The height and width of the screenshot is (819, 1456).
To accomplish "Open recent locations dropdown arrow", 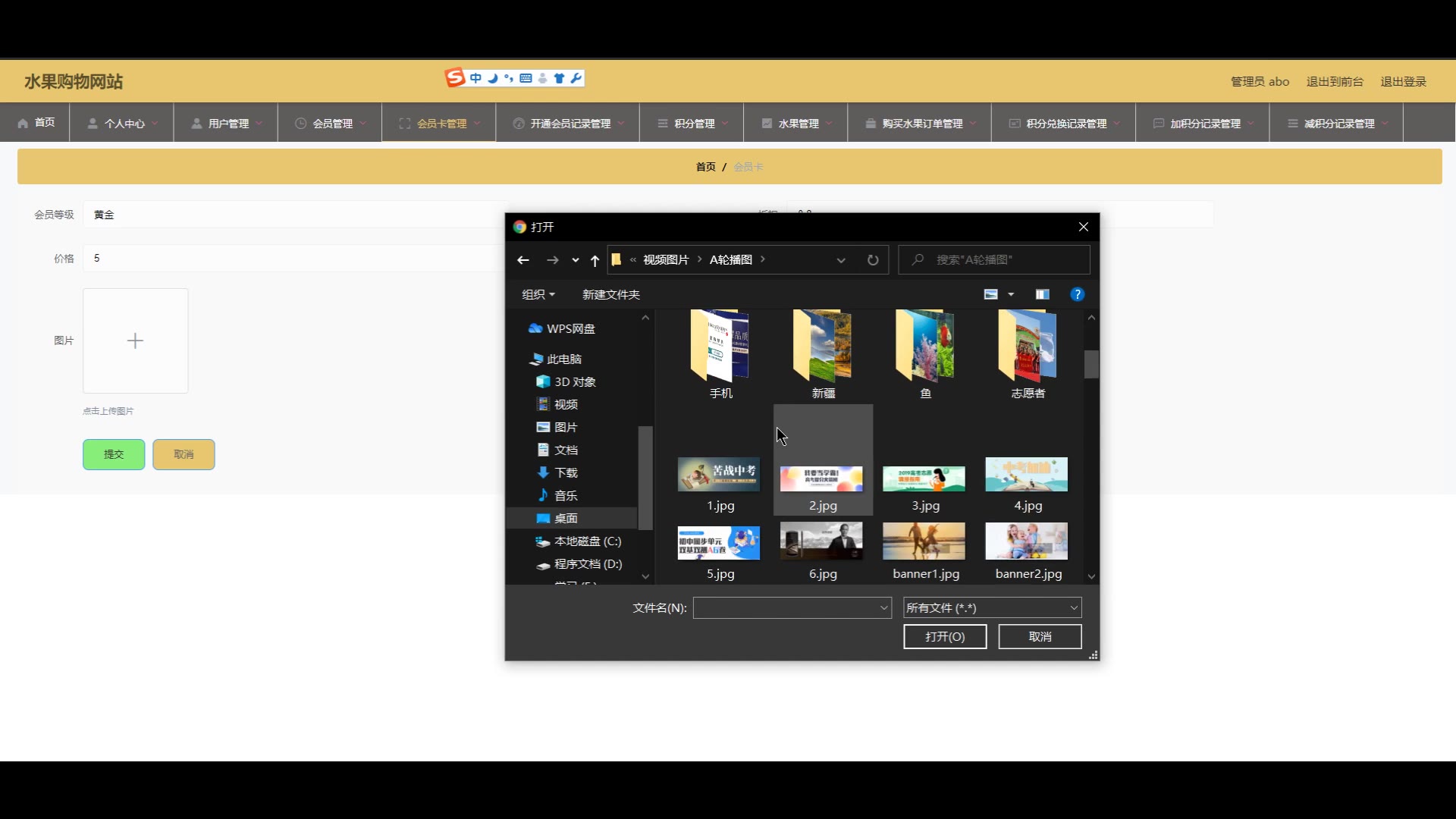I will [576, 260].
